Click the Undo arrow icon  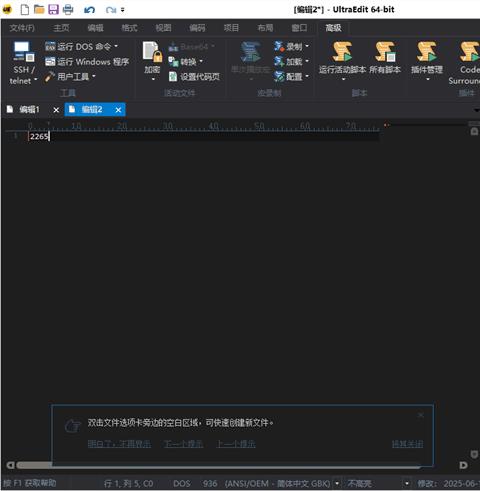point(89,10)
